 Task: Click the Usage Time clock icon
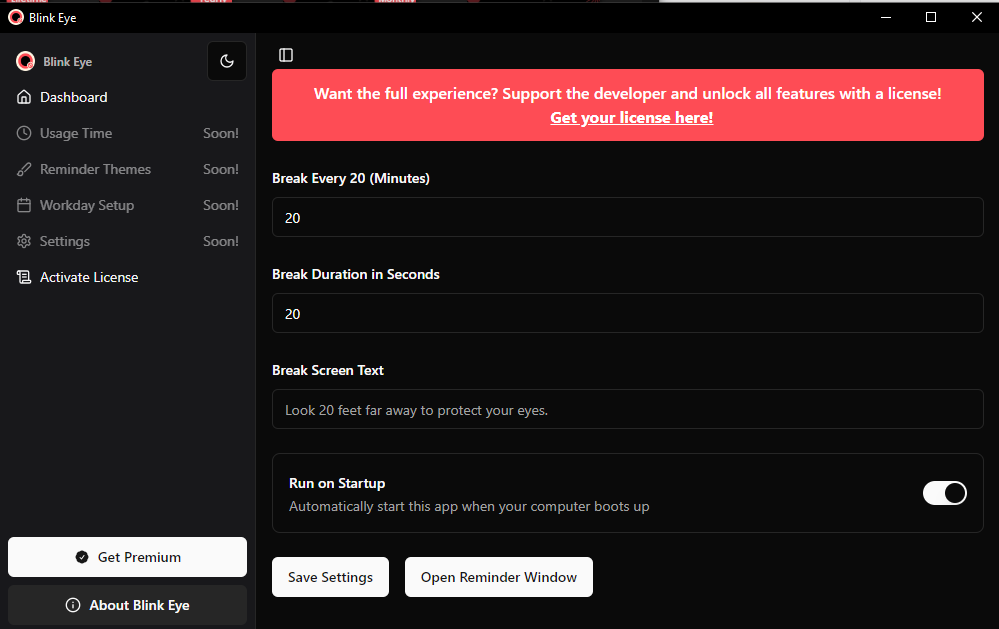coord(24,133)
